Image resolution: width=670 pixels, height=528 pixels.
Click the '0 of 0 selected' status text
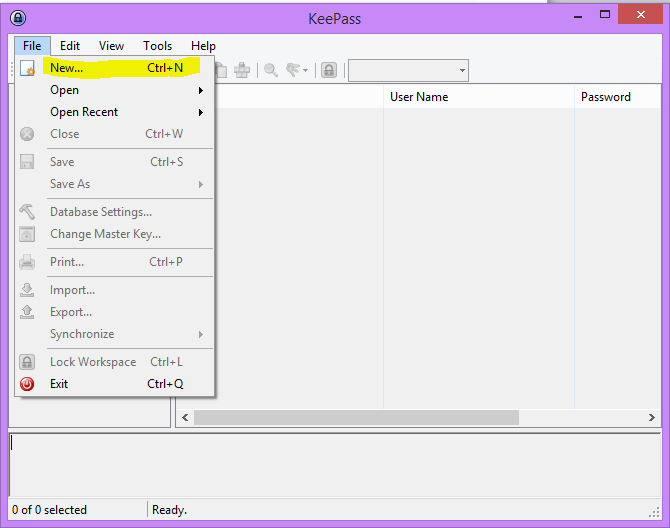pos(49,510)
